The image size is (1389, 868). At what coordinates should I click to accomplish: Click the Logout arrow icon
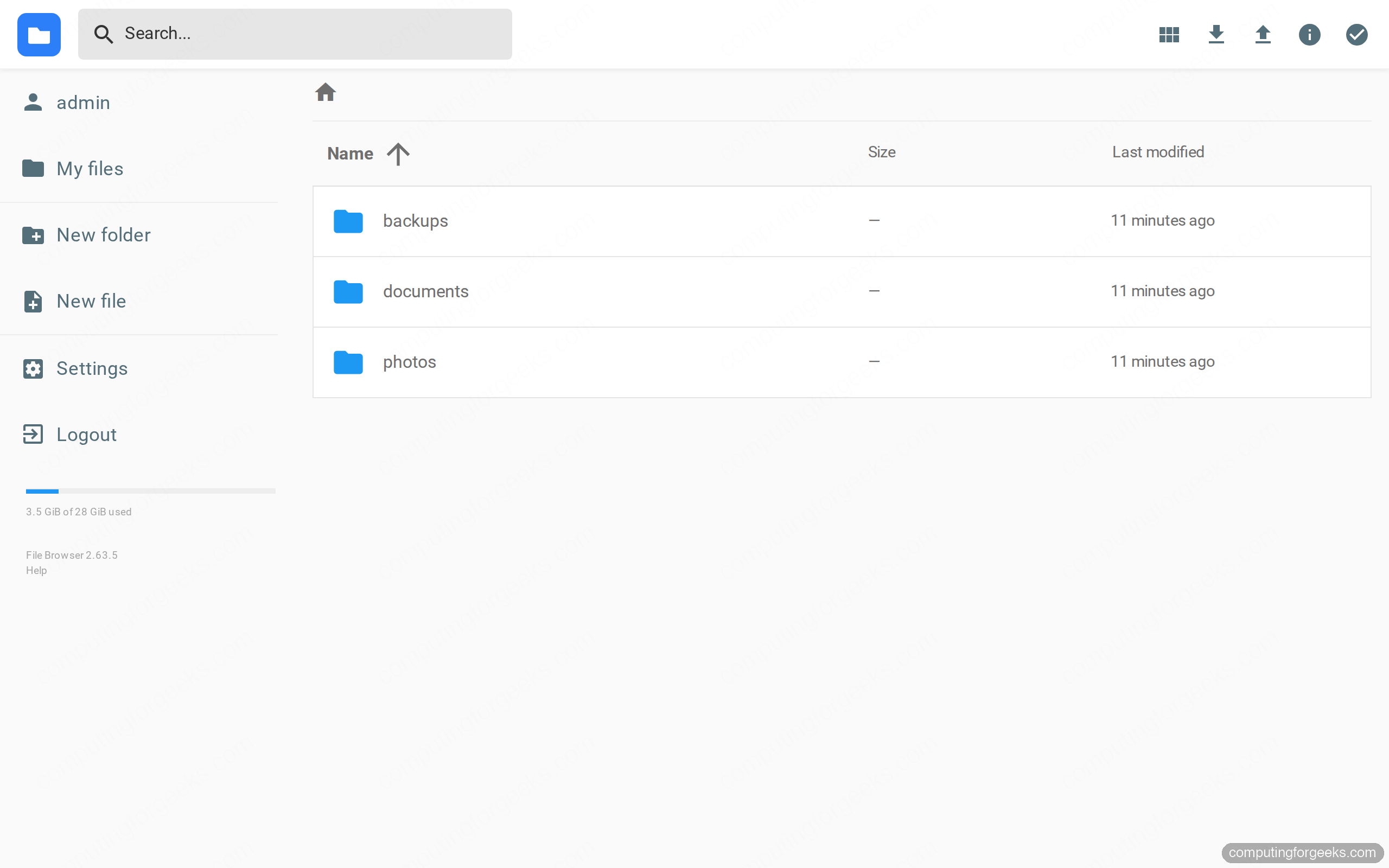pyautogui.click(x=33, y=434)
